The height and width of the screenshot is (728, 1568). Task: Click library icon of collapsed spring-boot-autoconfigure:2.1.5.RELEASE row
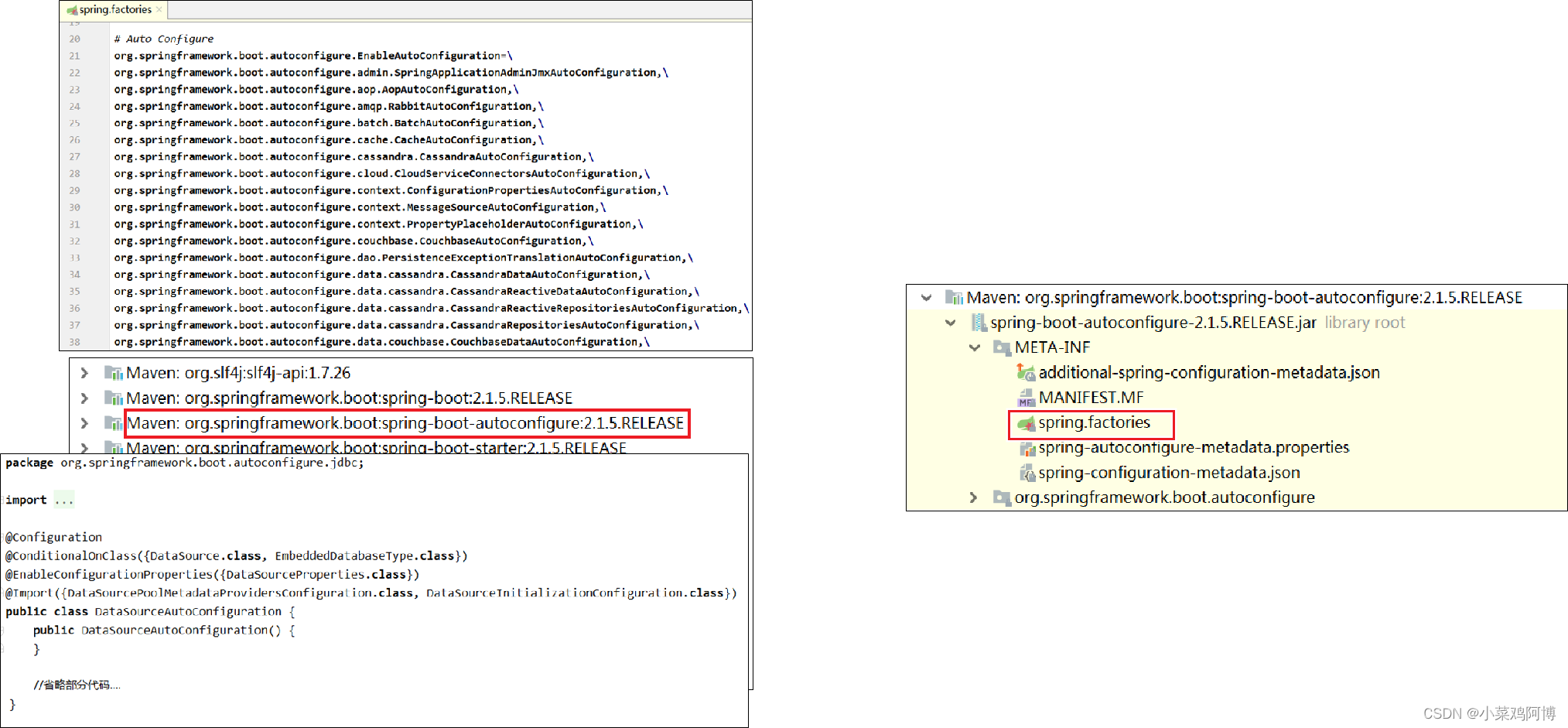point(114,423)
